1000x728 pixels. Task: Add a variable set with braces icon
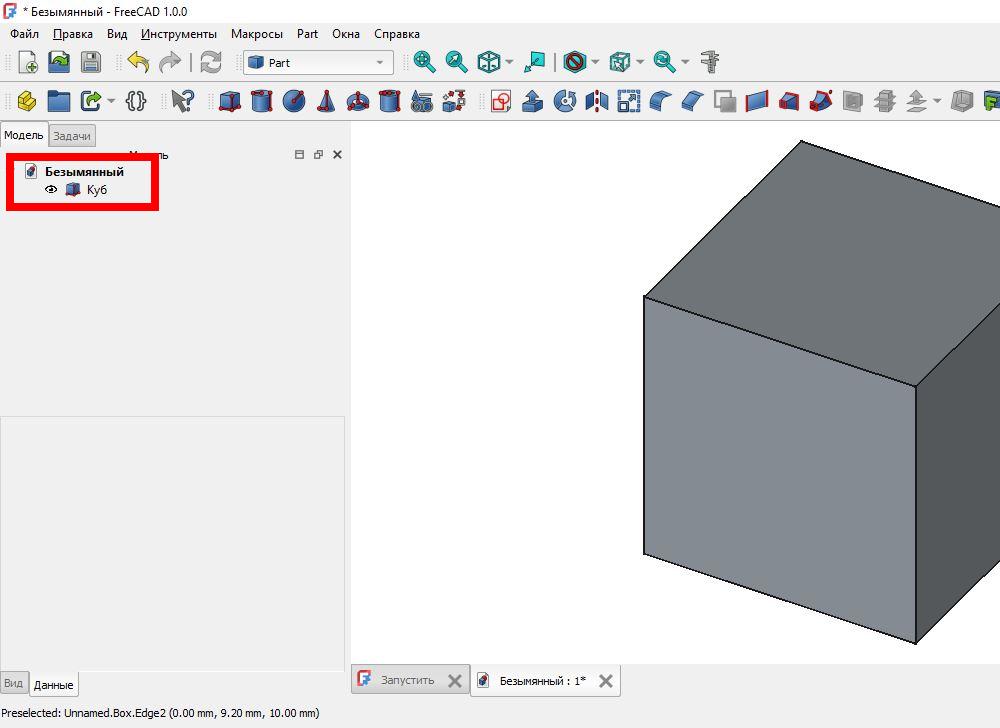[x=136, y=101]
